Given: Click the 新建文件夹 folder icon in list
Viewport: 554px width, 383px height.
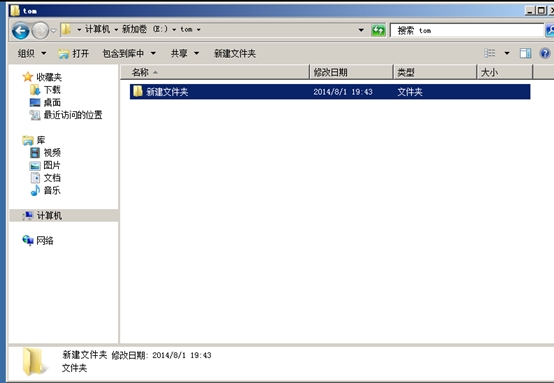Looking at the screenshot, I should pyautogui.click(x=137, y=92).
